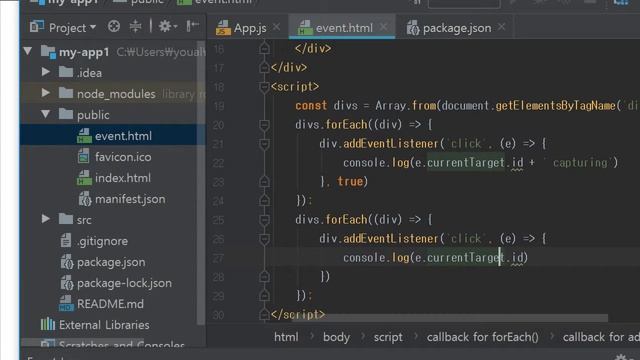Click the 'true' keyword on line 23

(x=350, y=181)
